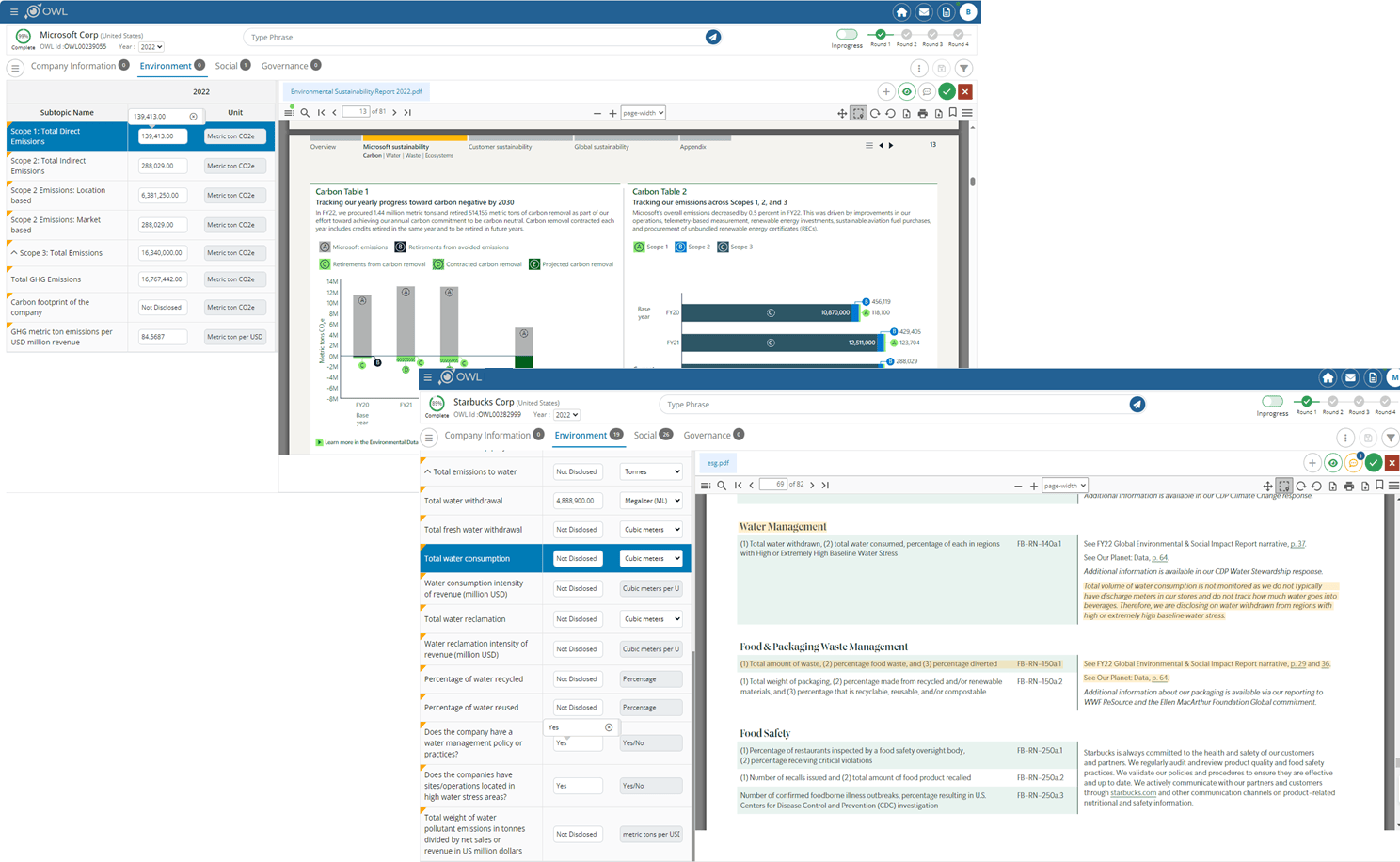This screenshot has width=1400, height=862.
Task: Select the esg.pdf document tab
Action: click(718, 462)
